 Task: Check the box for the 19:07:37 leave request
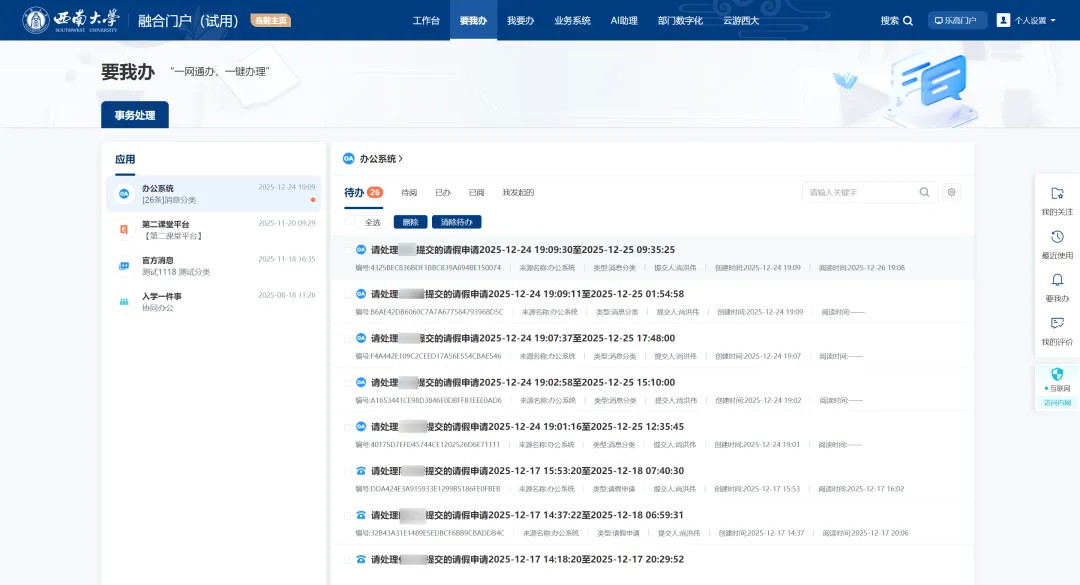pyautogui.click(x=349, y=338)
